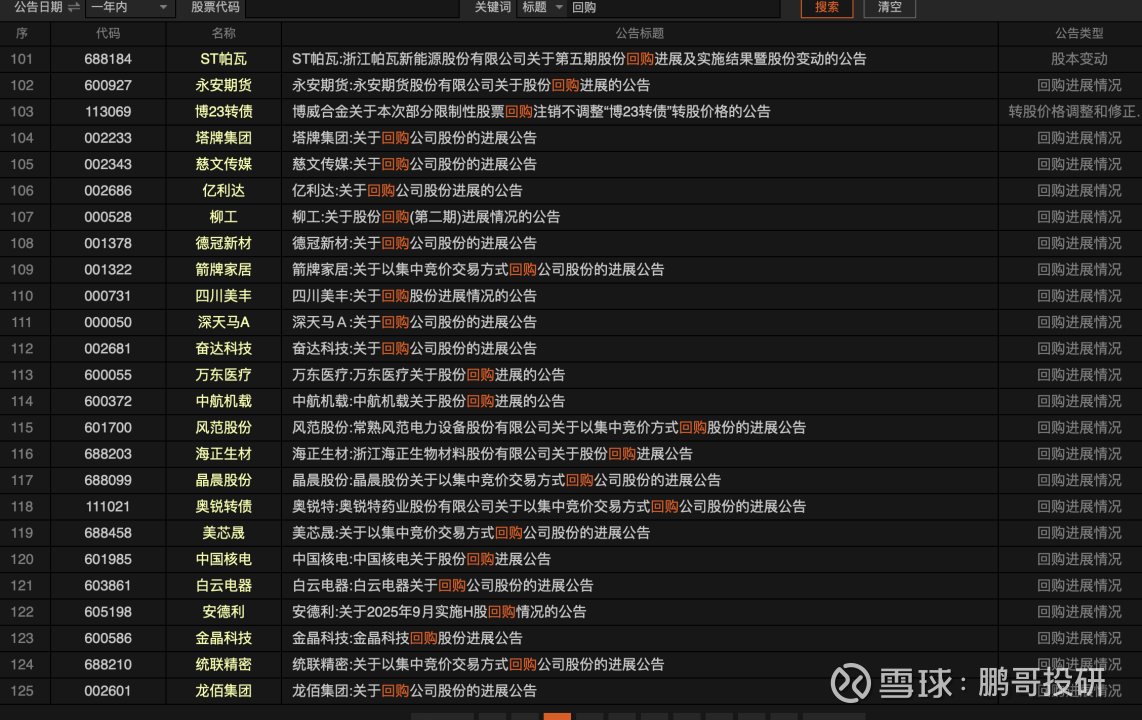Select stock name 奥锐转债
1142x720 pixels.
pos(224,507)
